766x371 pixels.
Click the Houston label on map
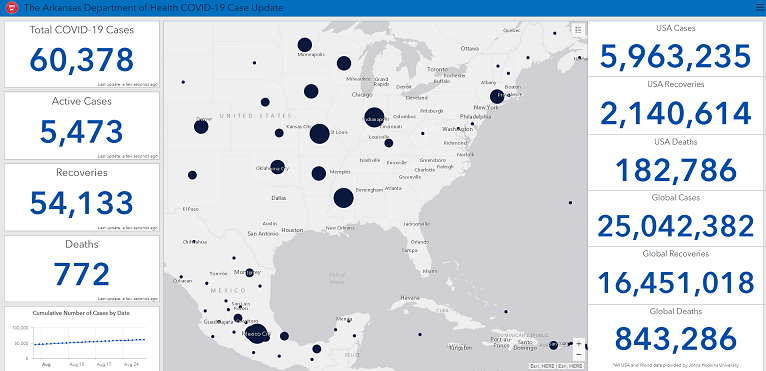tap(293, 230)
